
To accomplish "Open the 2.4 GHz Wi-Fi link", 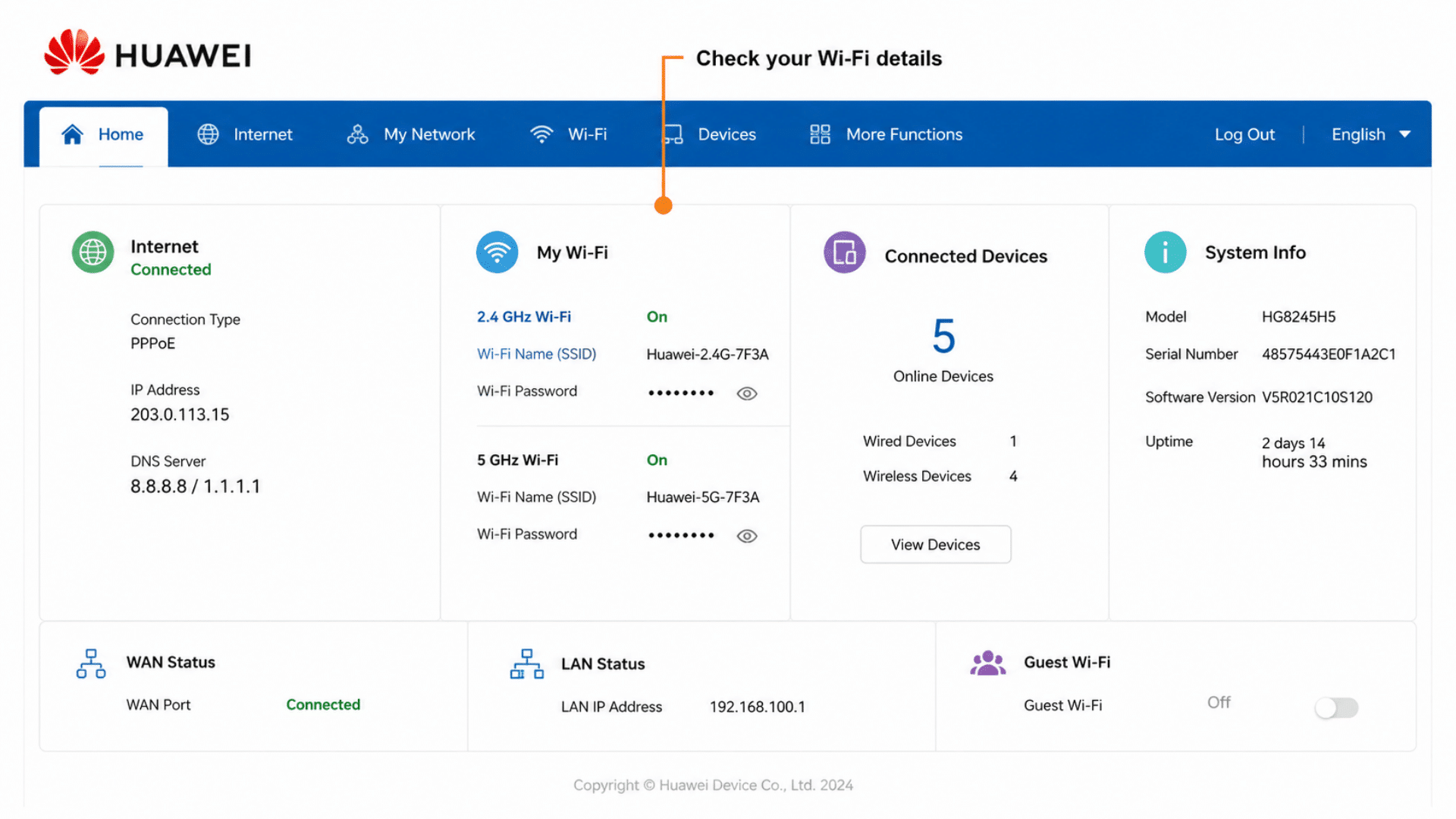I will tap(524, 317).
